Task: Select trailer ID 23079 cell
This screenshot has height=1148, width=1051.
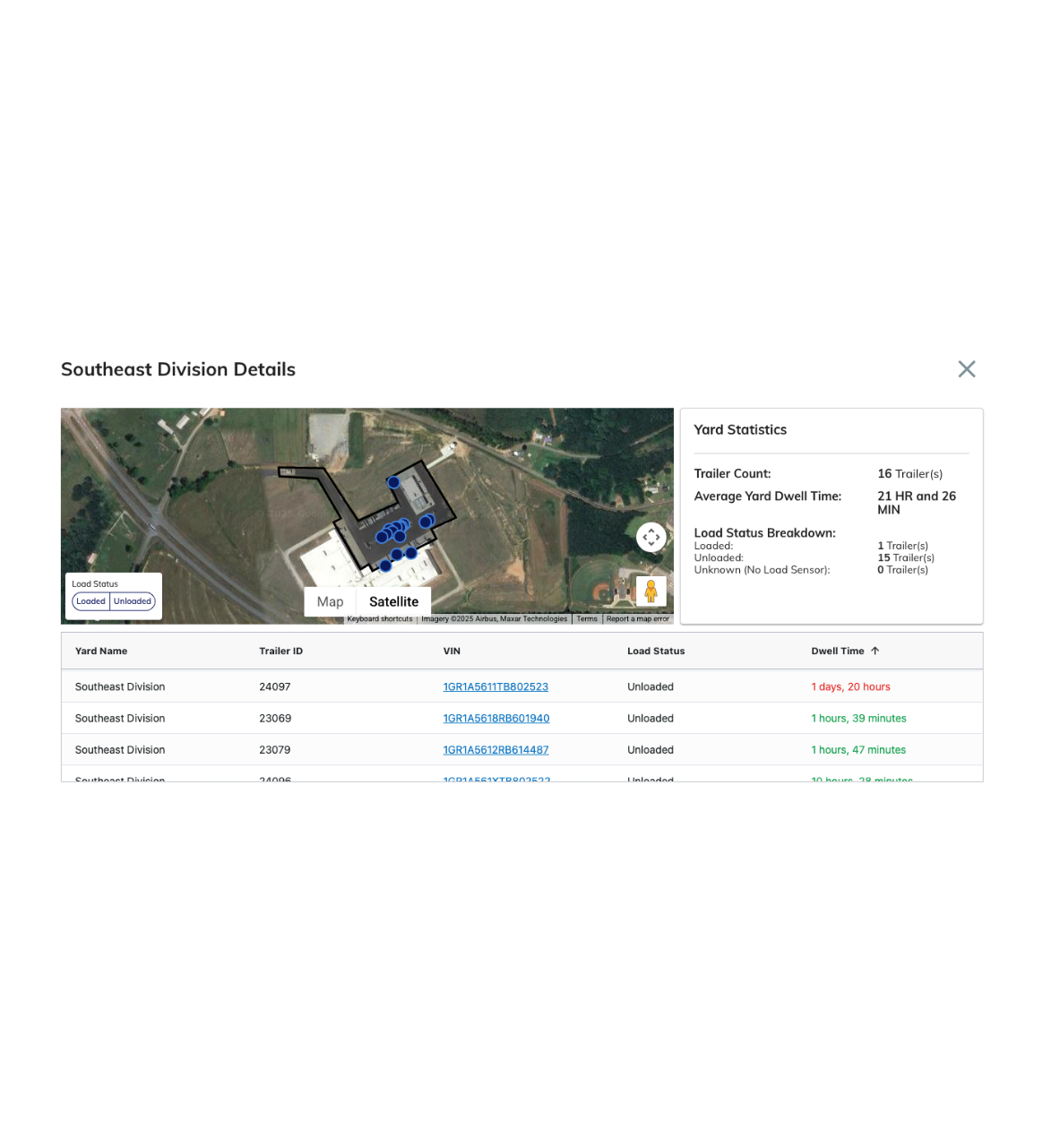Action: point(275,750)
